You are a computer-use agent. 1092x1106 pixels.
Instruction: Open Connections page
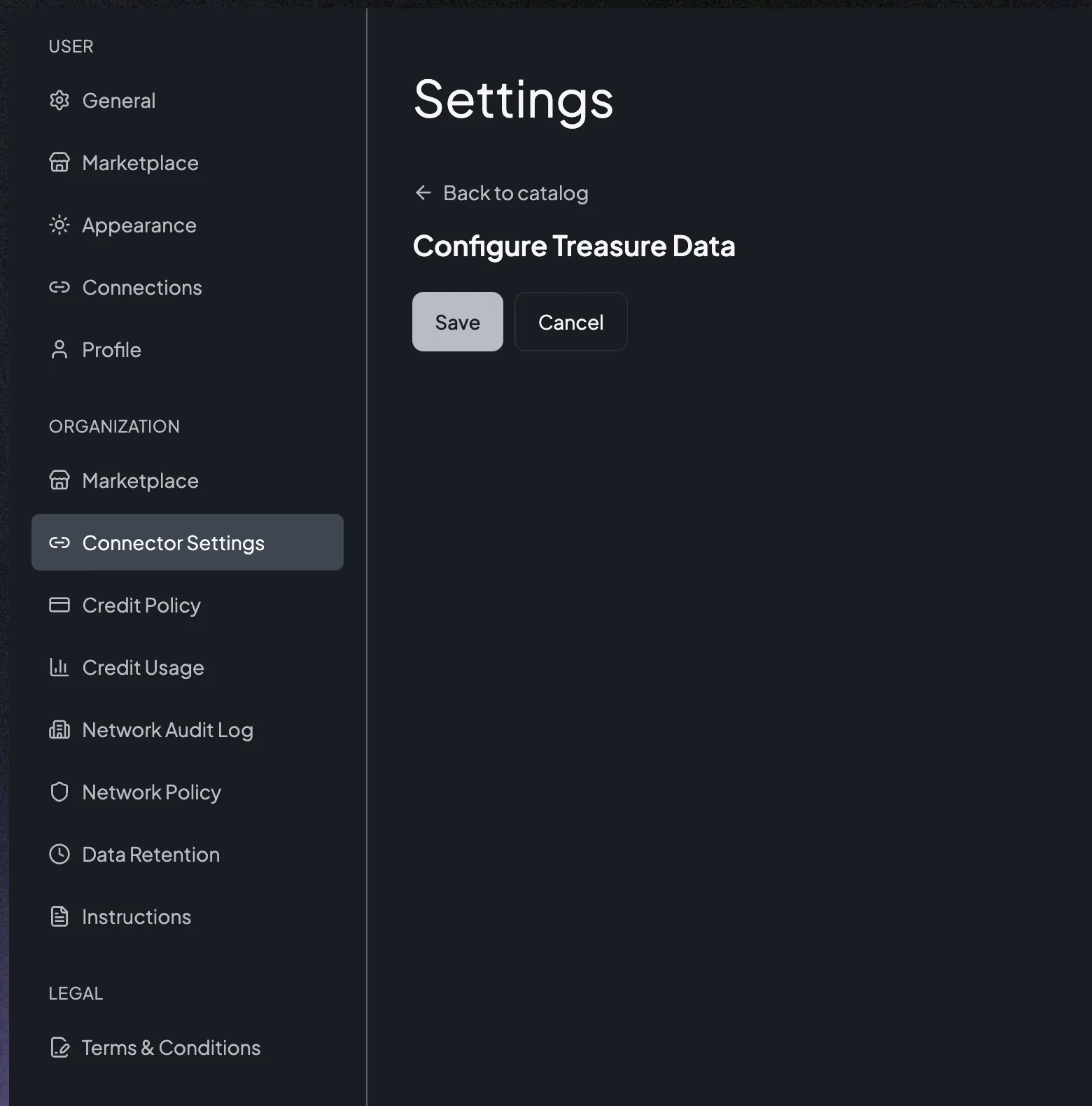coord(188,288)
